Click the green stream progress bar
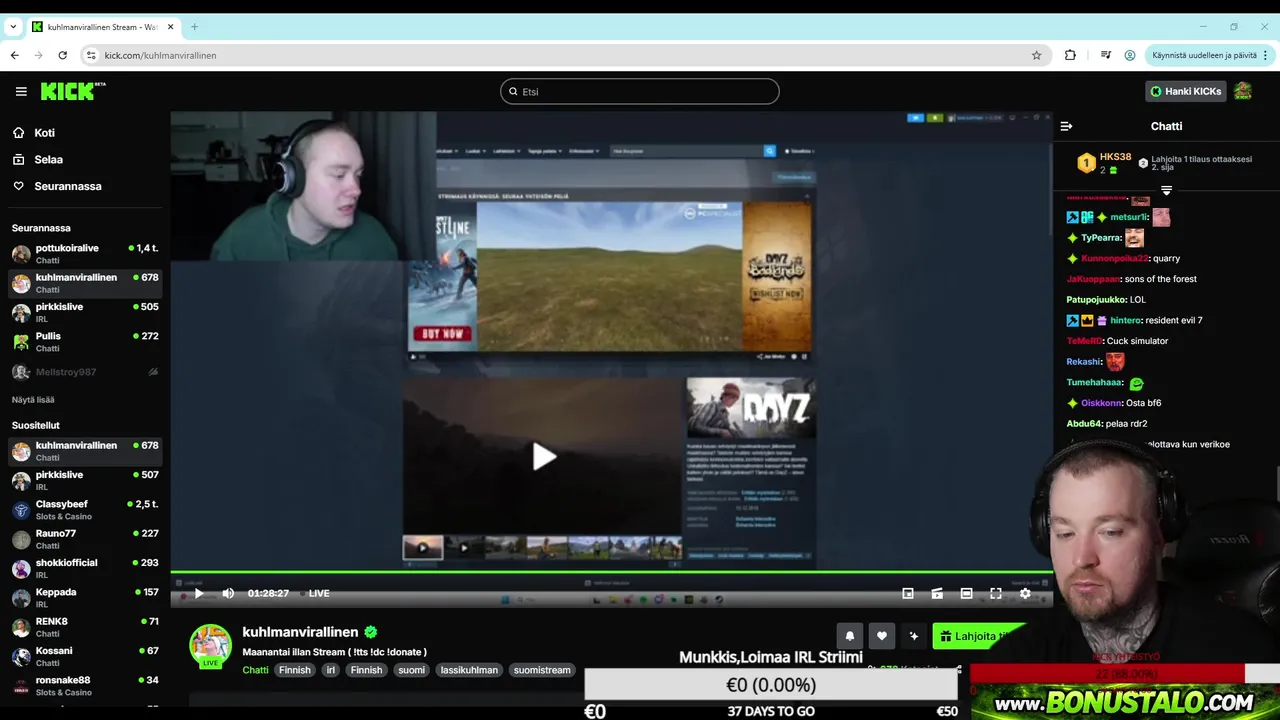 point(611,573)
